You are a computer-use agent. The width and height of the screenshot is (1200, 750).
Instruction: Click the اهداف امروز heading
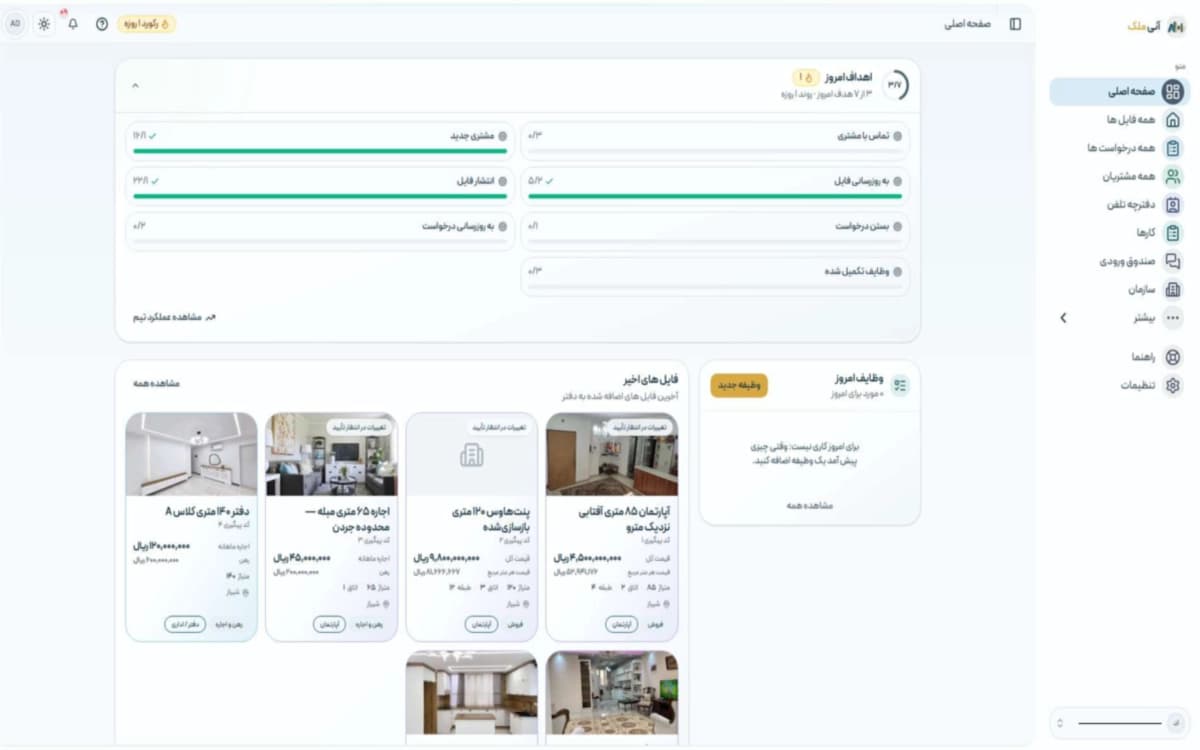coord(849,77)
